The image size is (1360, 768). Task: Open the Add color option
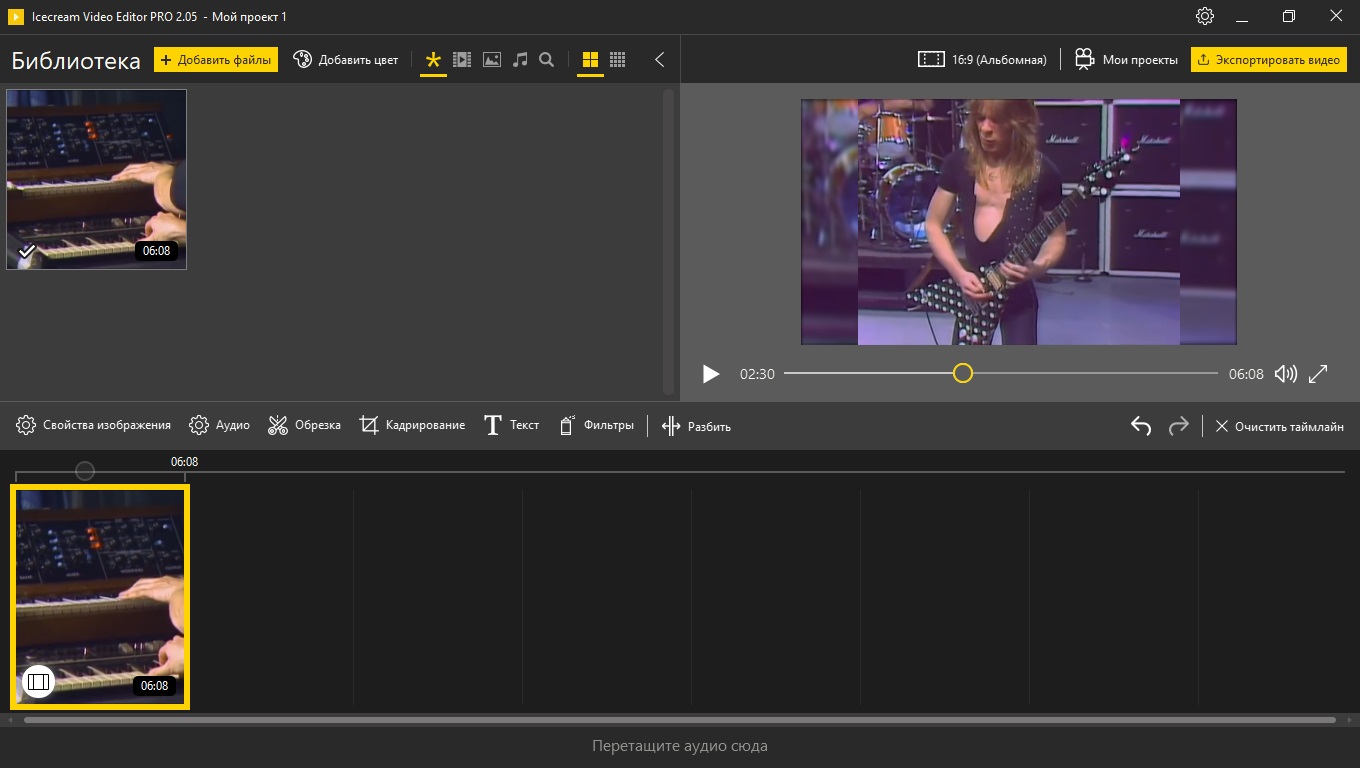pyautogui.click(x=345, y=60)
